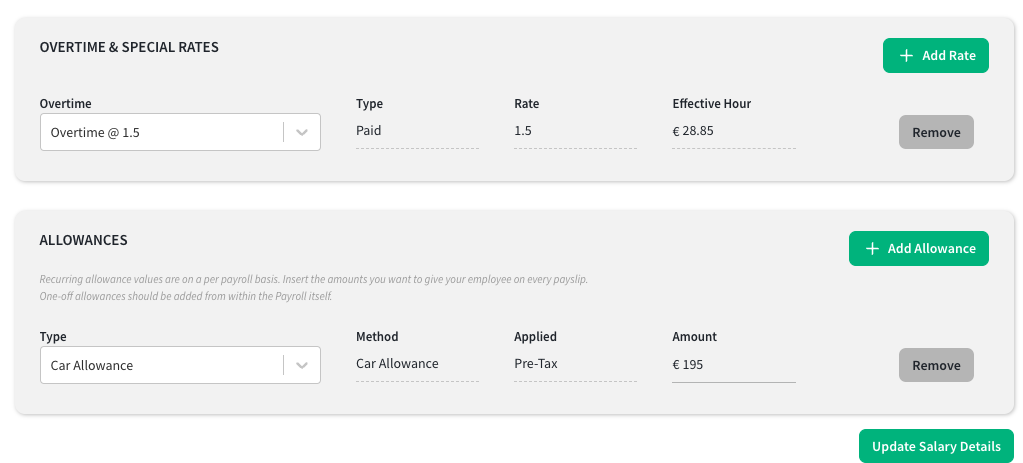Click the Allowances section heading
The width and height of the screenshot is (1023, 463).
tap(84, 240)
